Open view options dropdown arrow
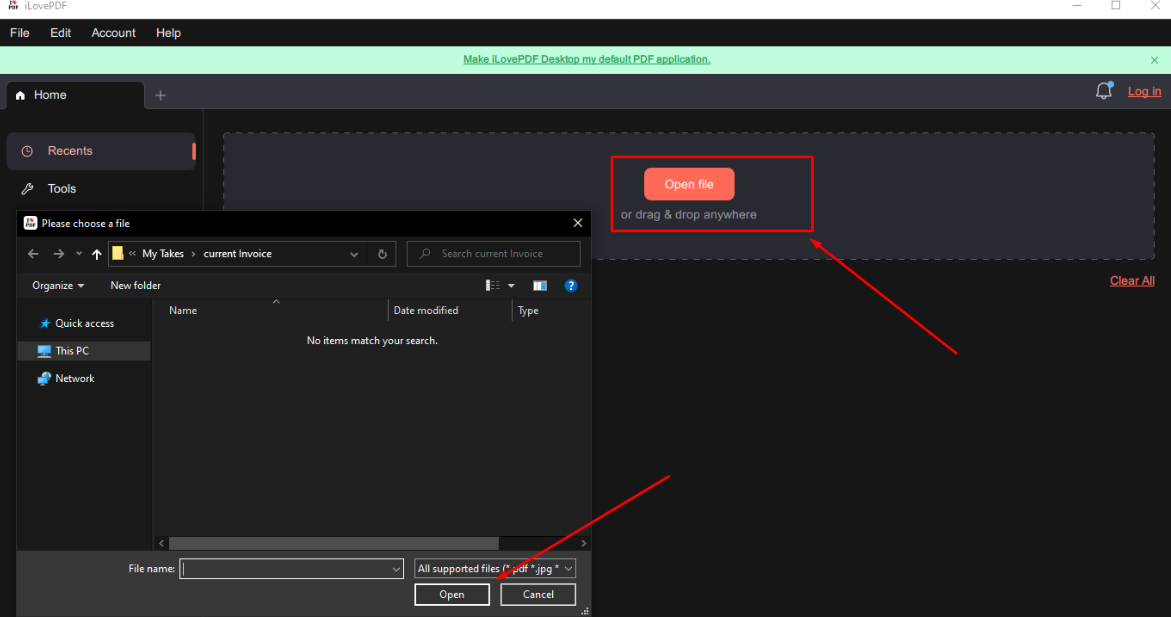 [512, 285]
